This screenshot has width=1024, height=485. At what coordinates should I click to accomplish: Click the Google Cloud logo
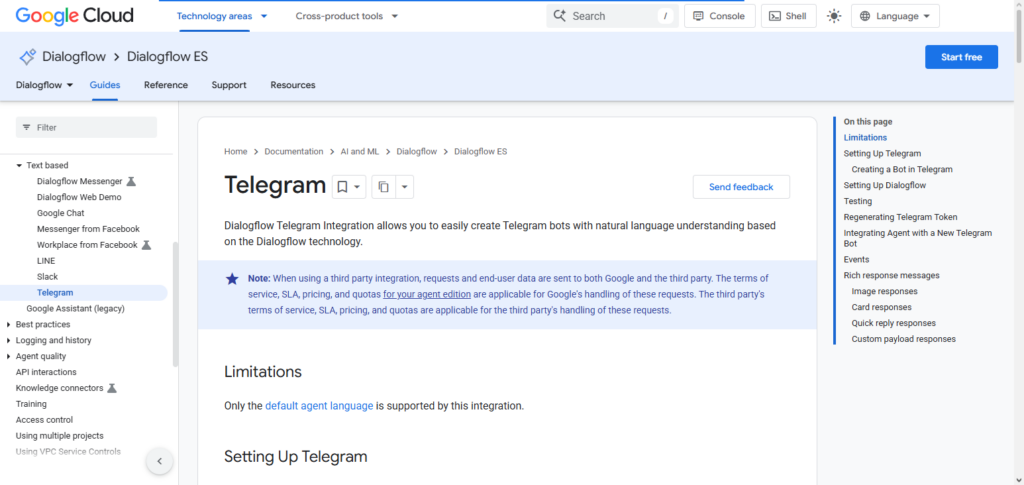(74, 16)
